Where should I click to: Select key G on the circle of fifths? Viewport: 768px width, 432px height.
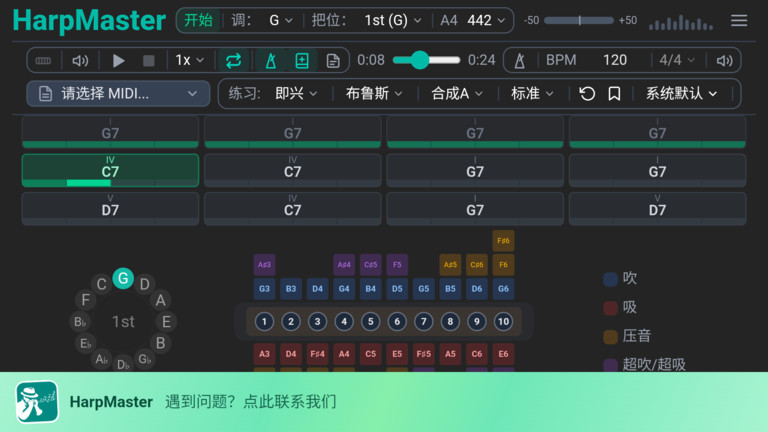123,278
